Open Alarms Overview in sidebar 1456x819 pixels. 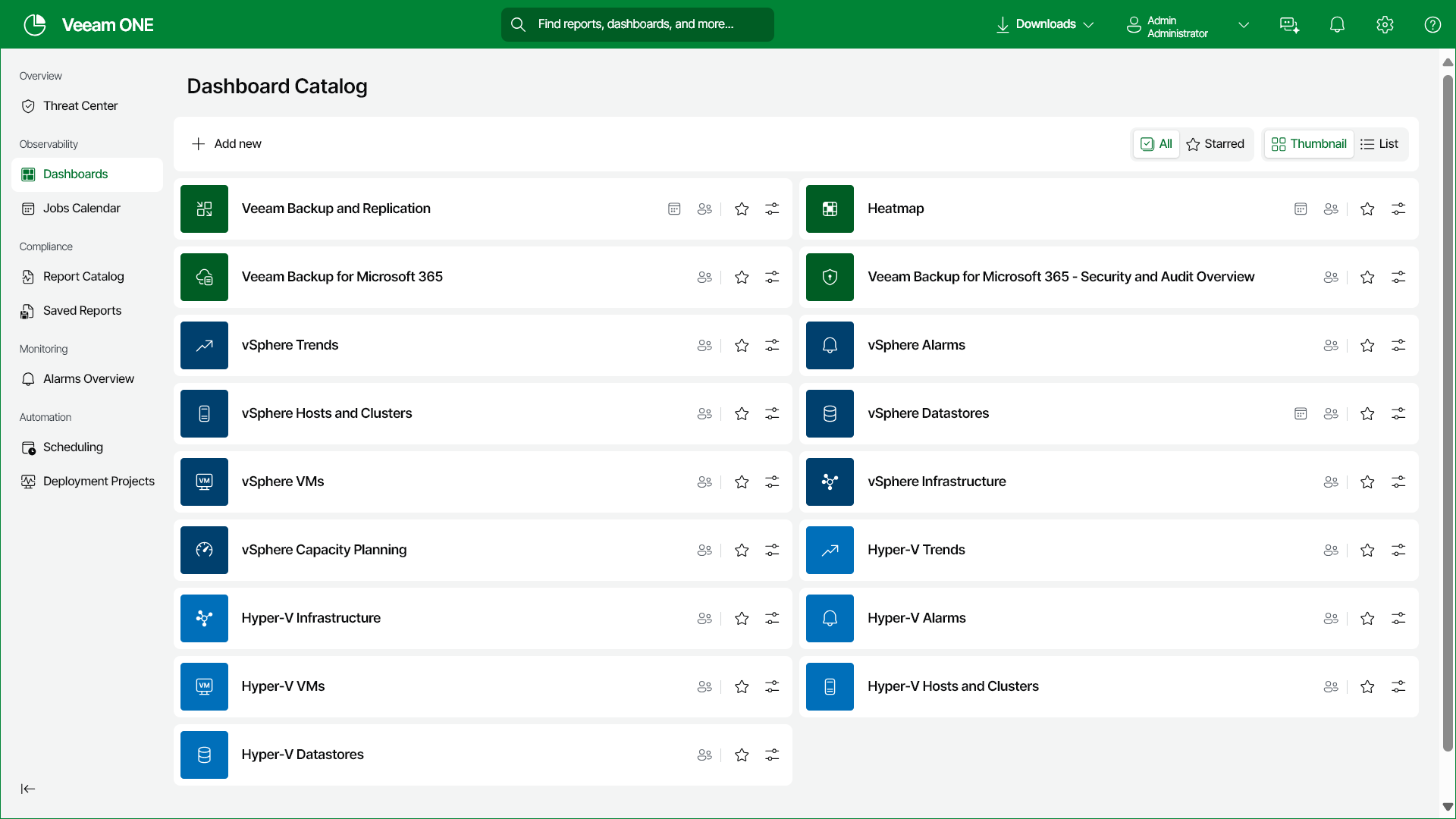86,379
